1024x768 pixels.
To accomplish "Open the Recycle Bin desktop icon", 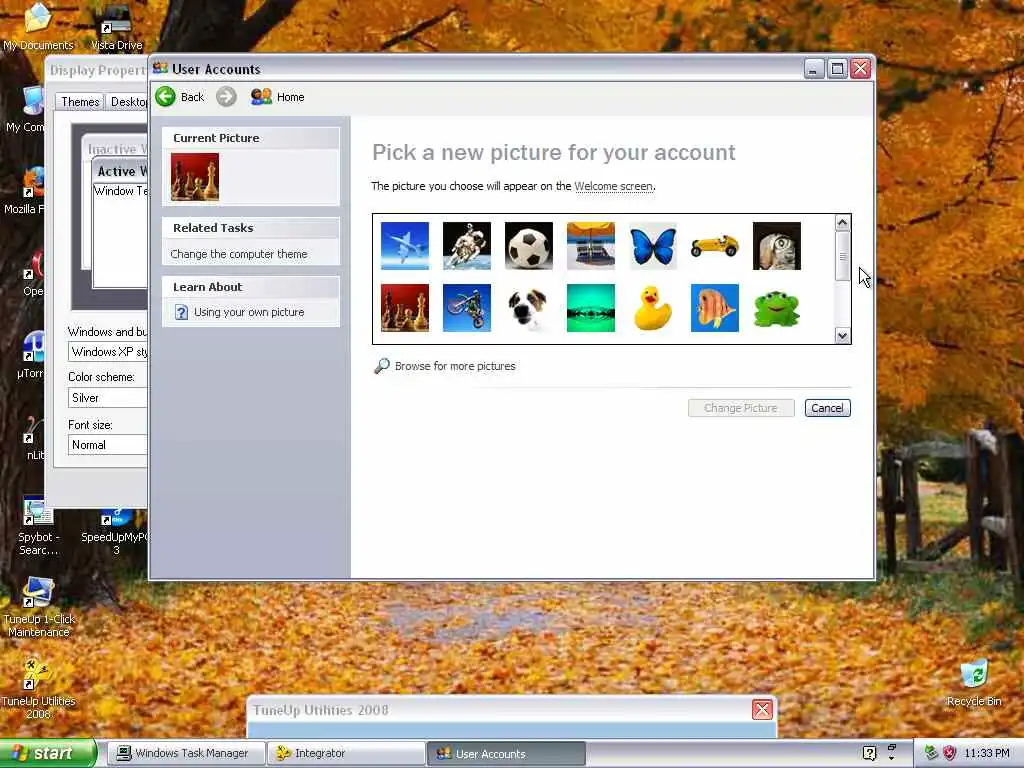I will pos(974,684).
